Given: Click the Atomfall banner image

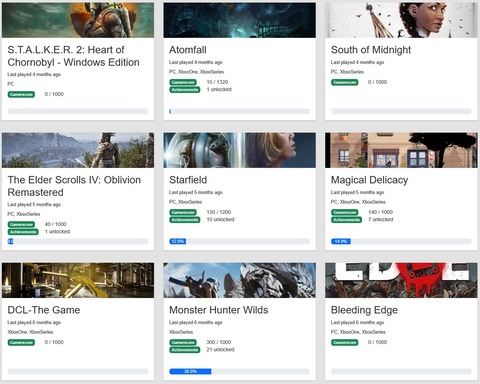Looking at the screenshot, I should pos(239,20).
